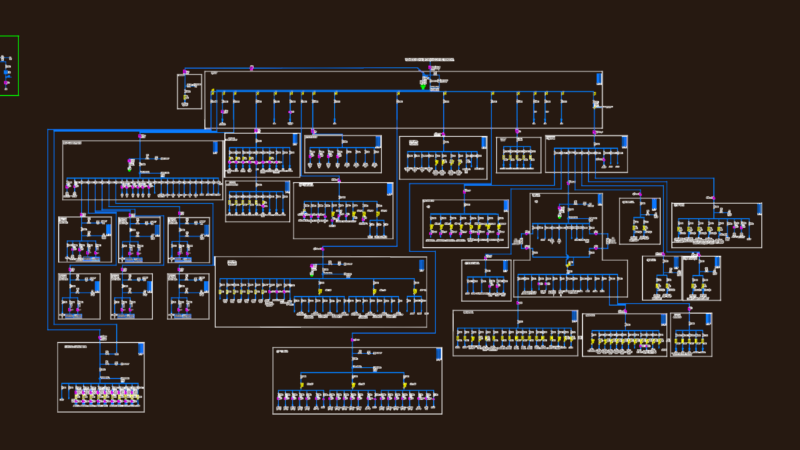Select the blue indicator bar in the bottom-left panel
This screenshot has width=800, height=450.
coord(141,349)
